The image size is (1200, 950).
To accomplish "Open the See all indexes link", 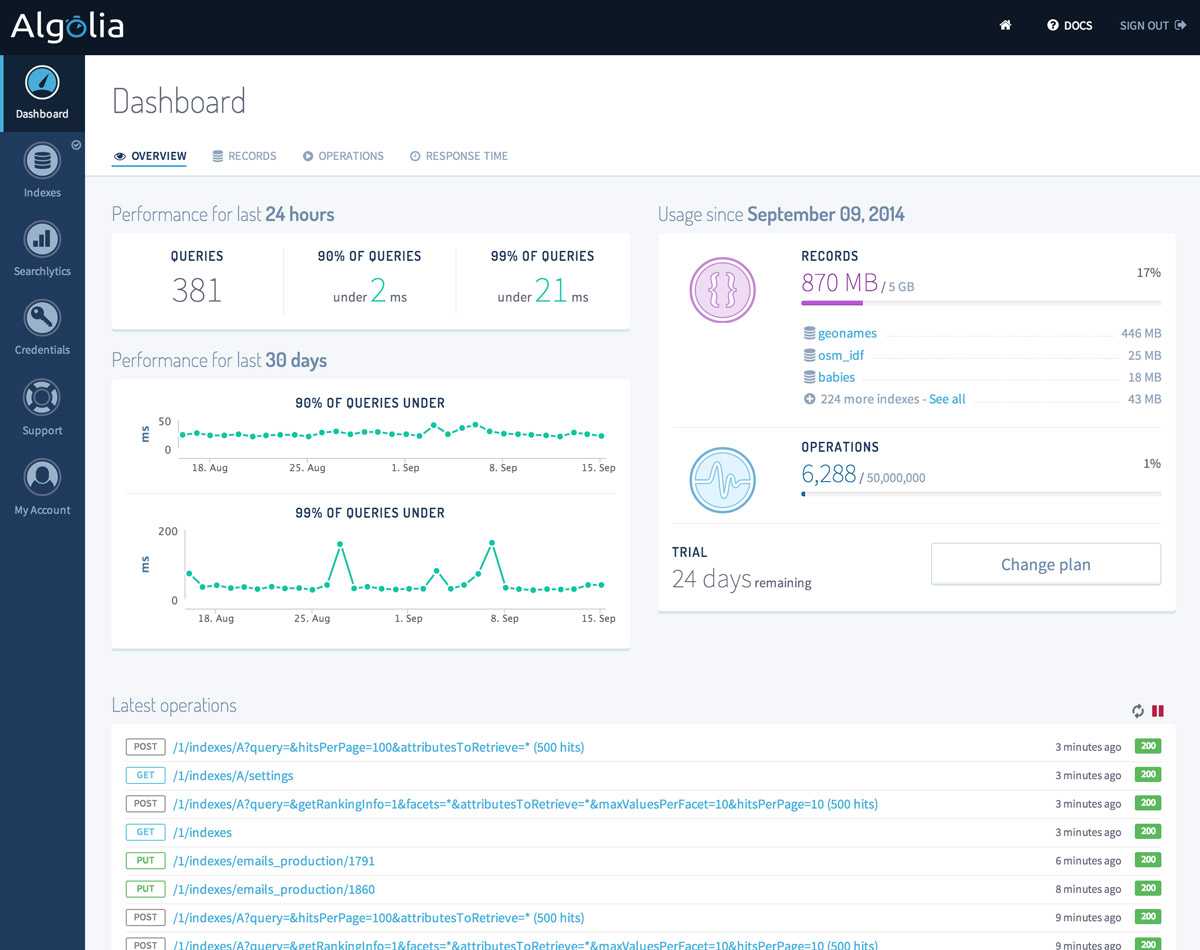I will click(x=947, y=399).
